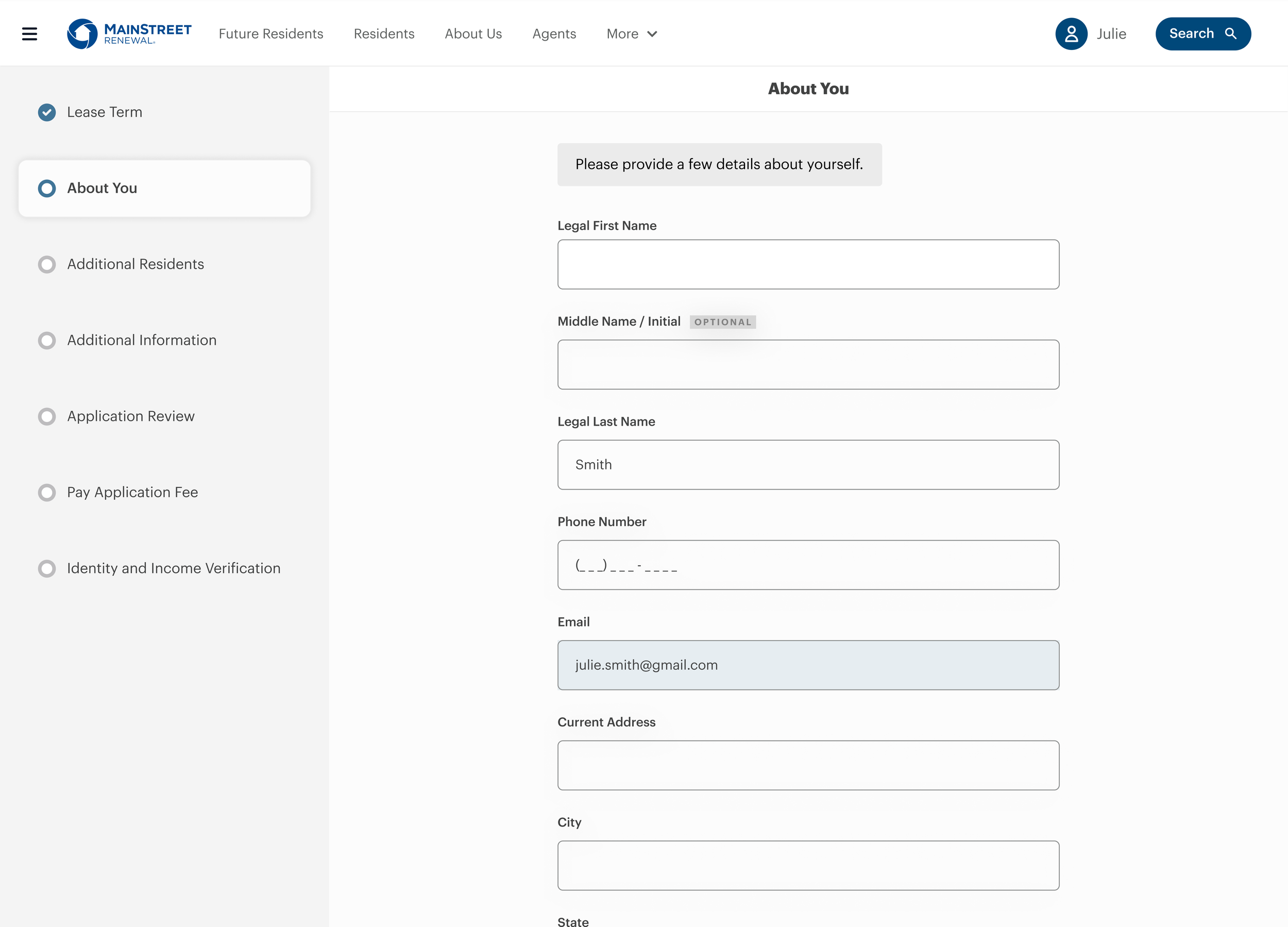Select Application Review step label
Image resolution: width=1288 pixels, height=927 pixels.
pos(131,417)
